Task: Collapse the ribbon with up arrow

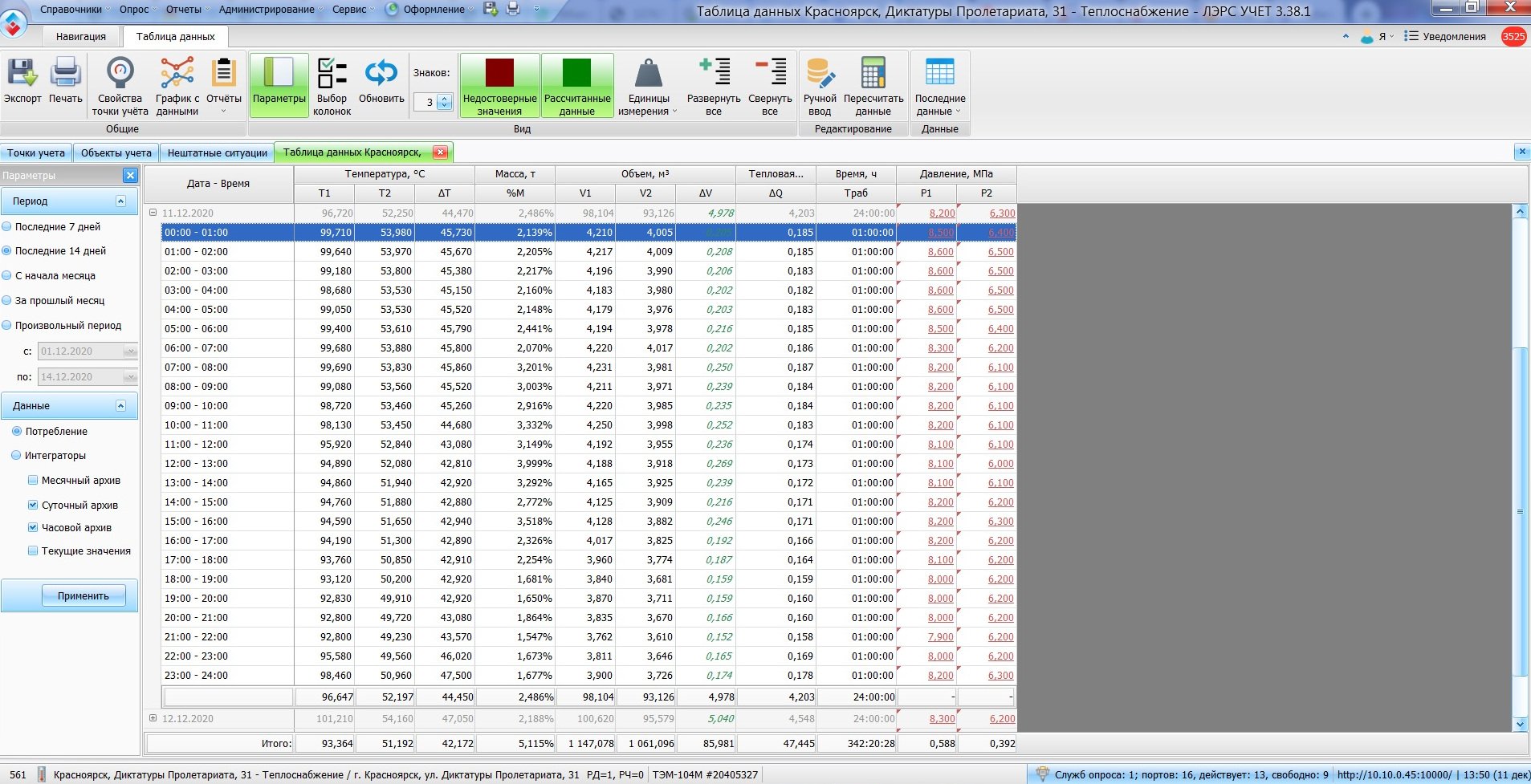Action: [x=1346, y=36]
